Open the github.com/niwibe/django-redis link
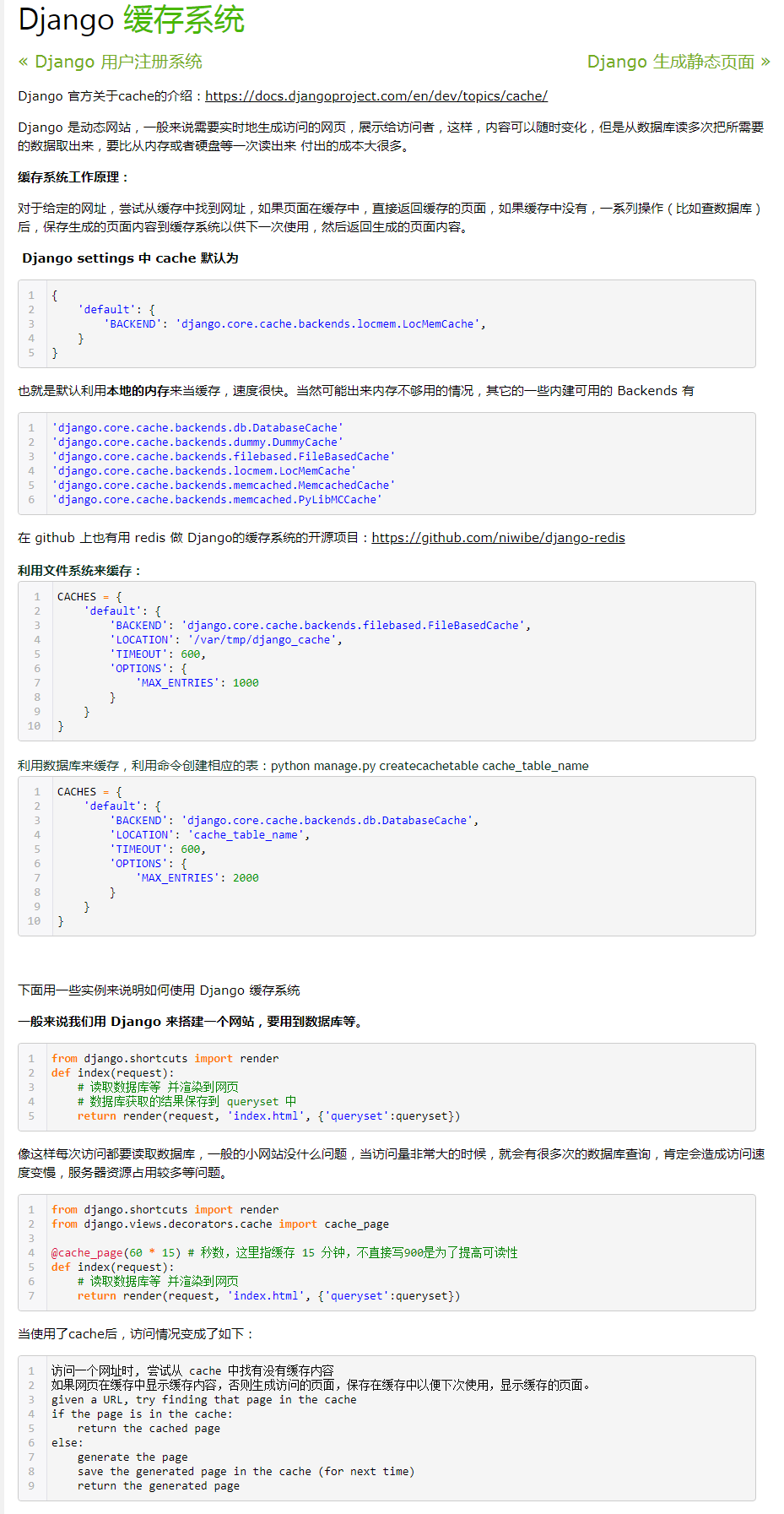This screenshot has height=1514, width=784. click(x=498, y=538)
